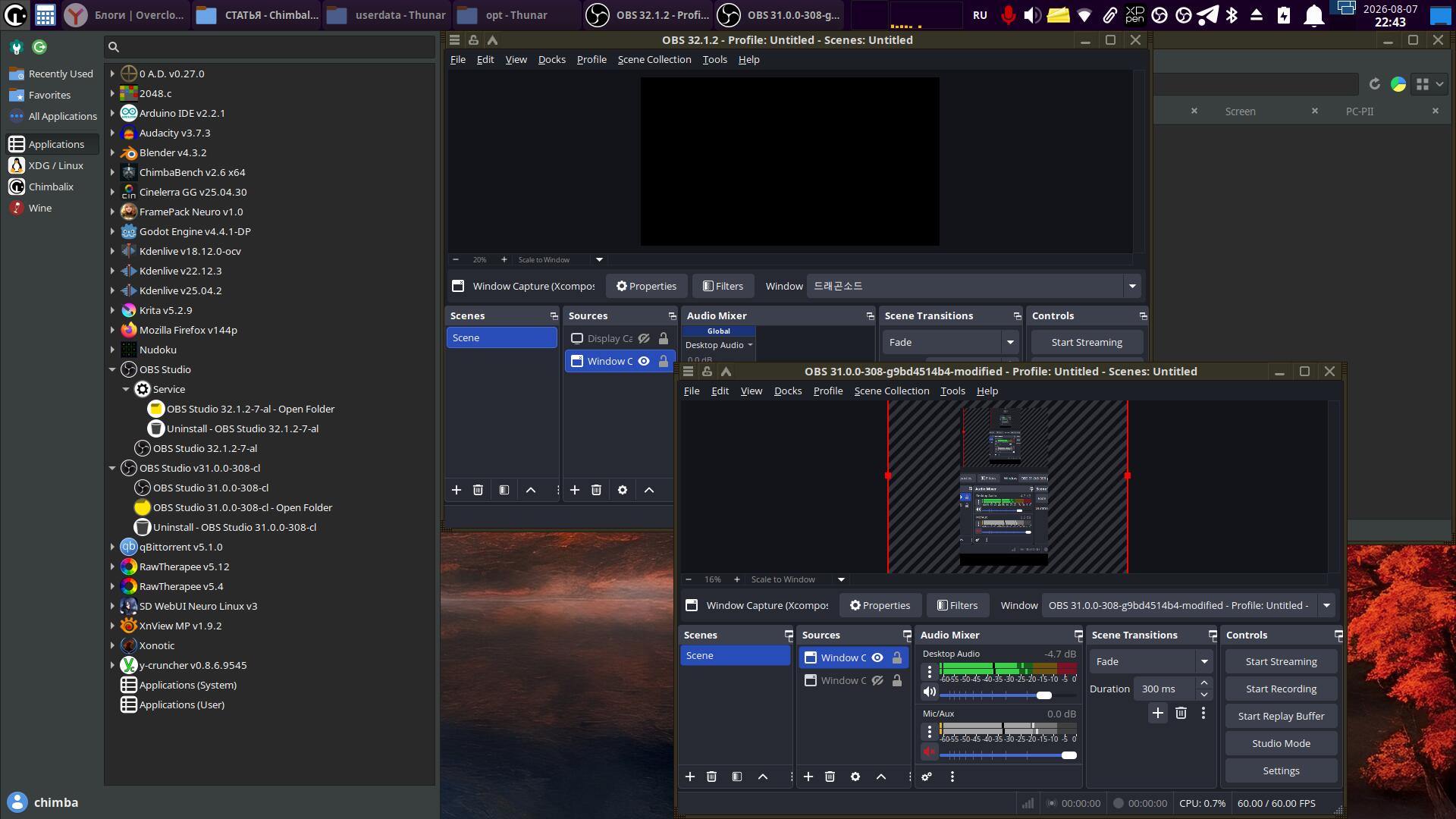Viewport: 1456px width, 819px height.
Task: Click the notification bell in the system tray
Action: click(1313, 14)
